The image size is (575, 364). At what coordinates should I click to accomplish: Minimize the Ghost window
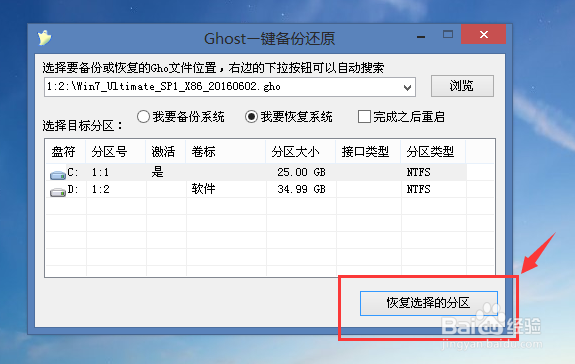421,36
